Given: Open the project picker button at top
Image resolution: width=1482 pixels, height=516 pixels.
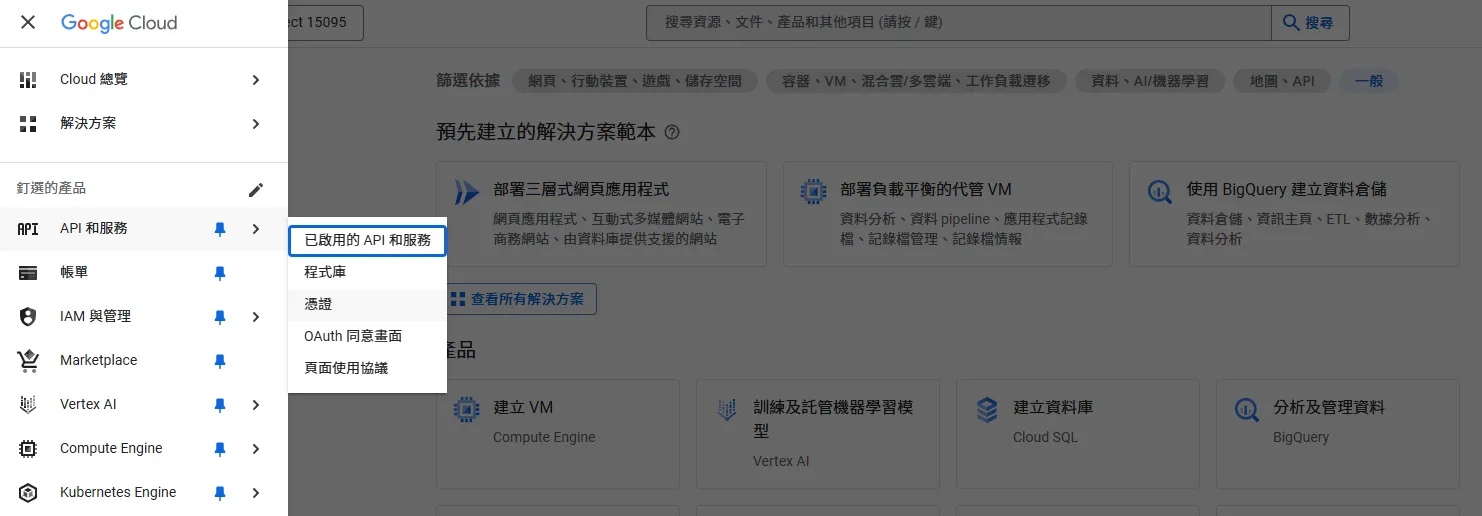Looking at the screenshot, I should coord(325,22).
